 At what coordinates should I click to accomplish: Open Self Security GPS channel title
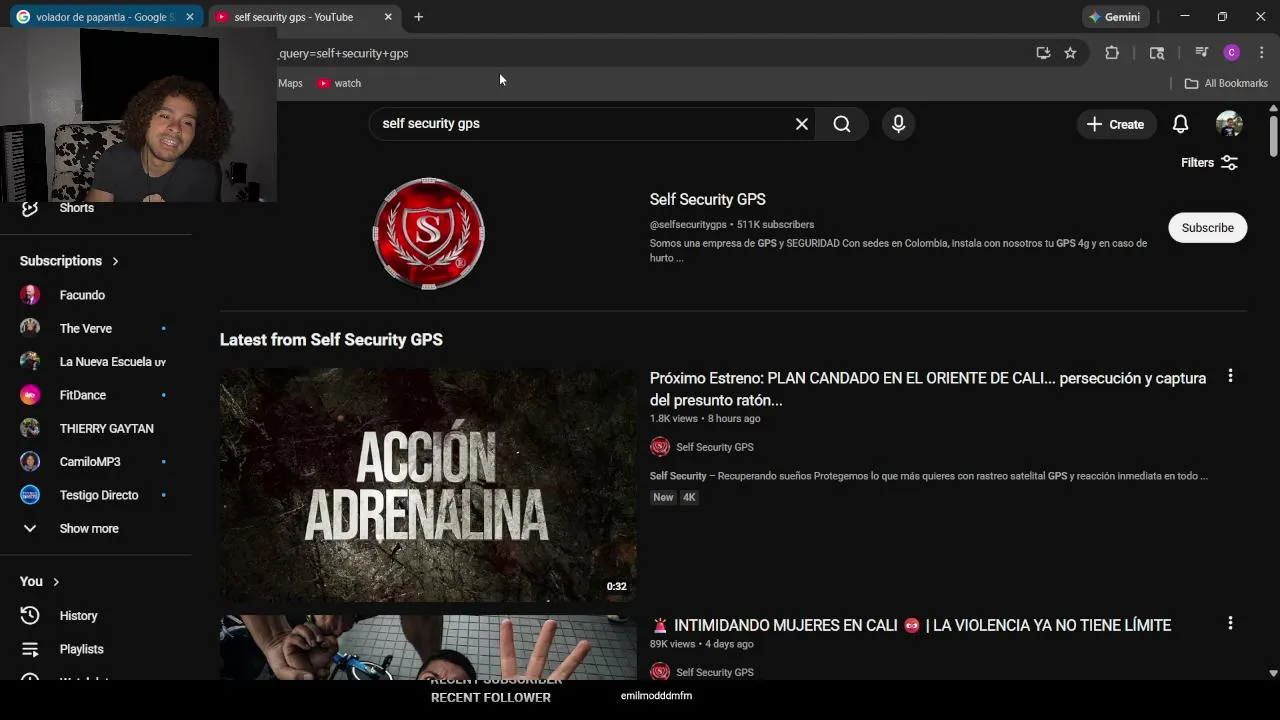coord(707,200)
